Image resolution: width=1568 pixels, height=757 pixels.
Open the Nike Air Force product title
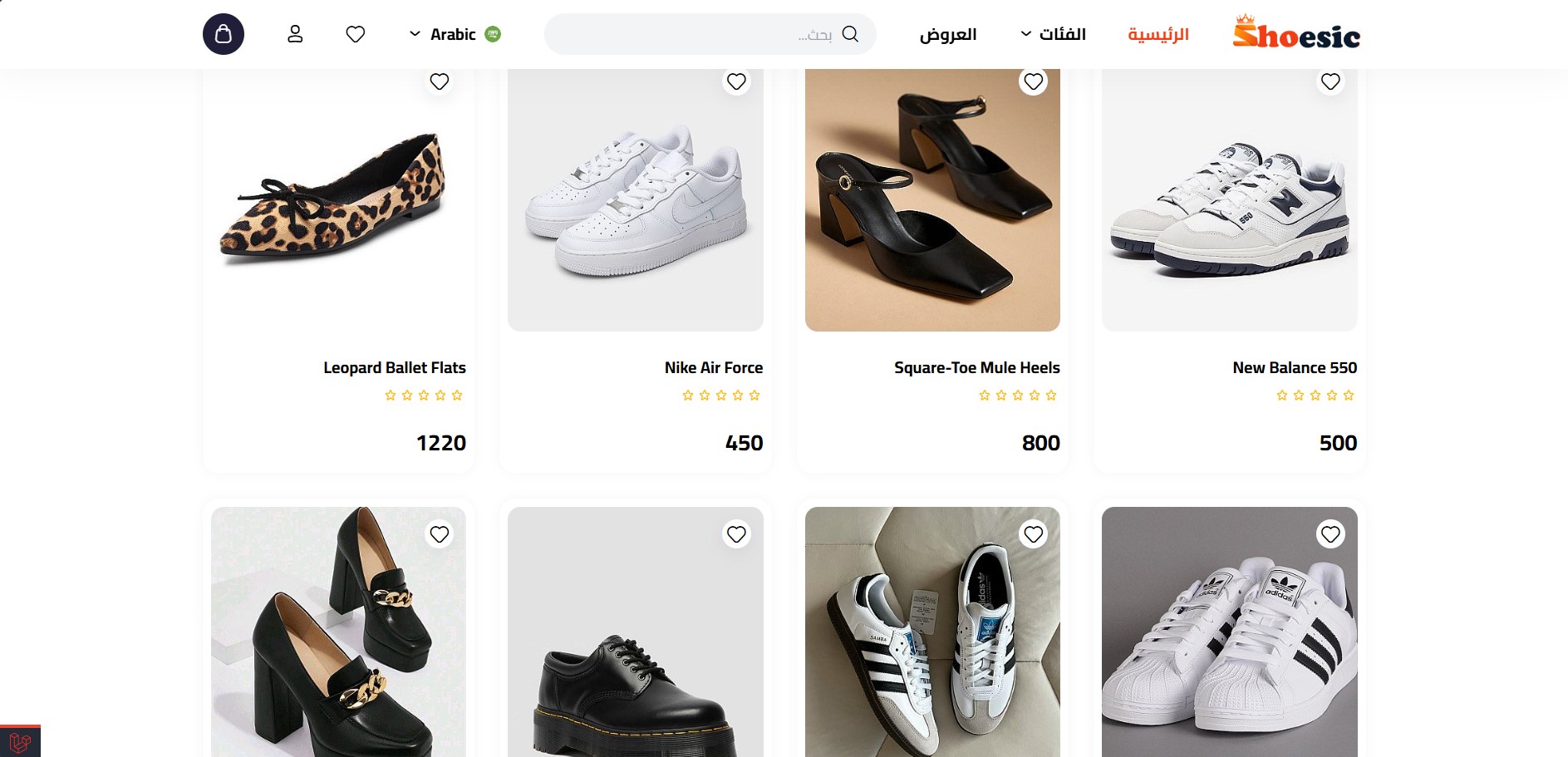(713, 367)
